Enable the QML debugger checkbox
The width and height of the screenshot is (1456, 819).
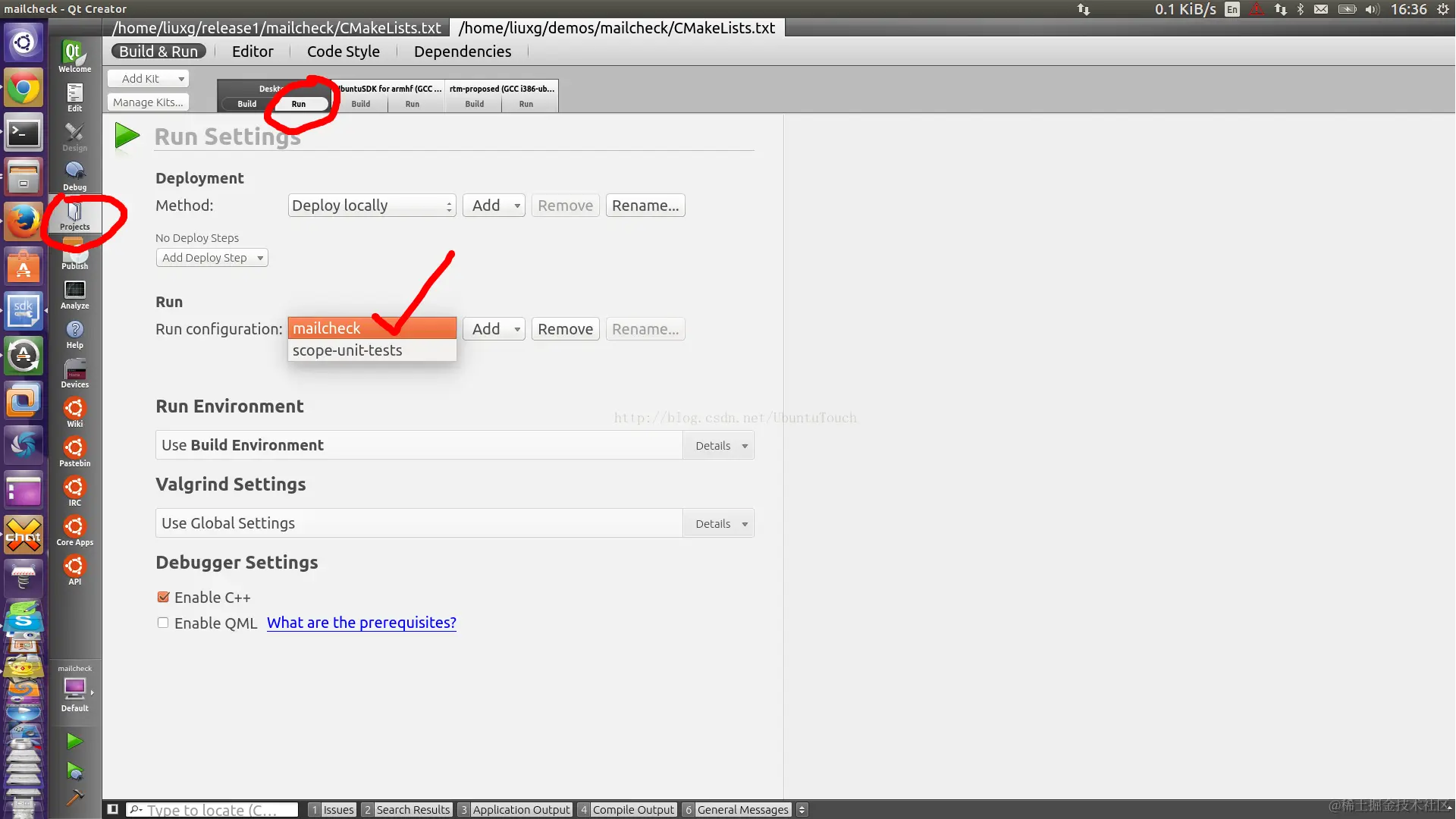pos(163,623)
